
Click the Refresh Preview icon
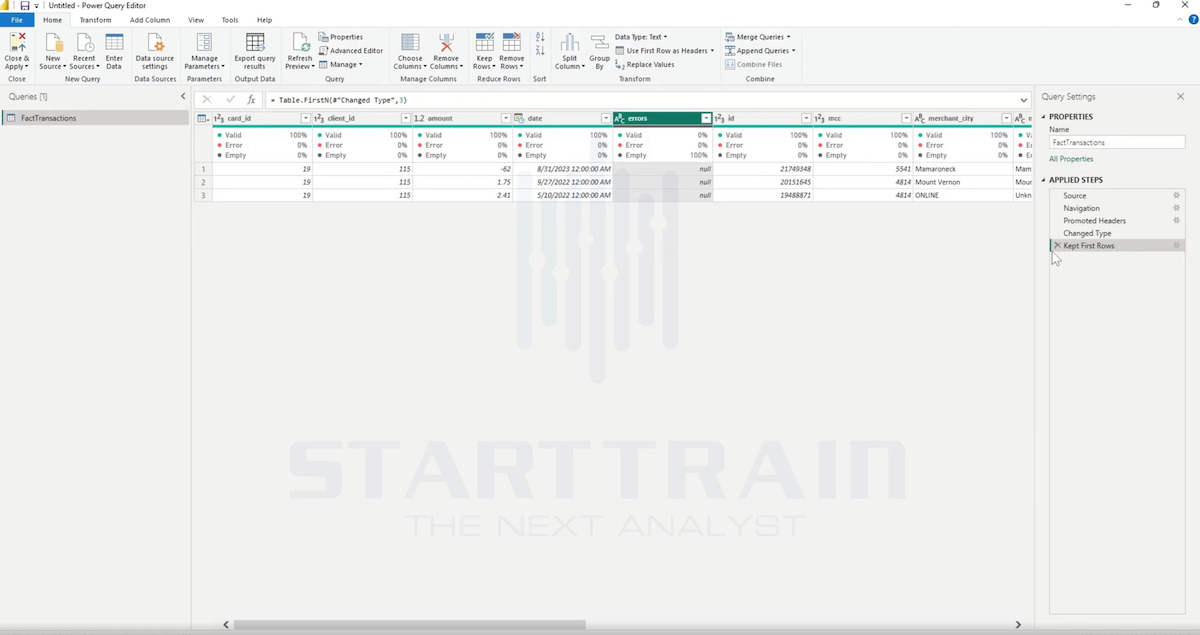point(299,42)
